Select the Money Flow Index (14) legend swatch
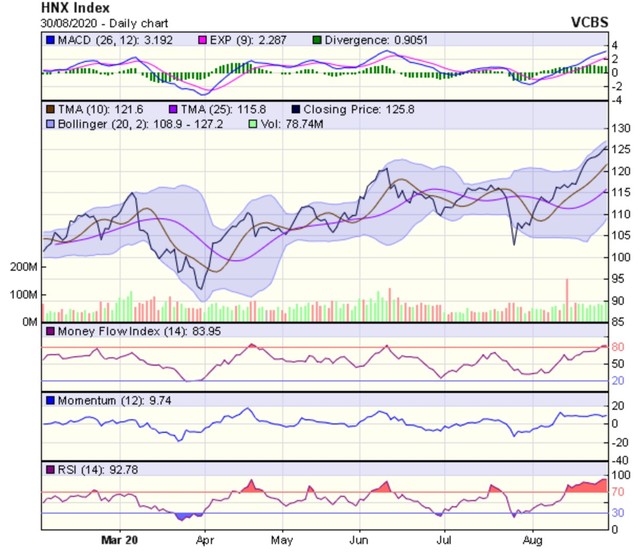640x553 pixels. pos(51,331)
